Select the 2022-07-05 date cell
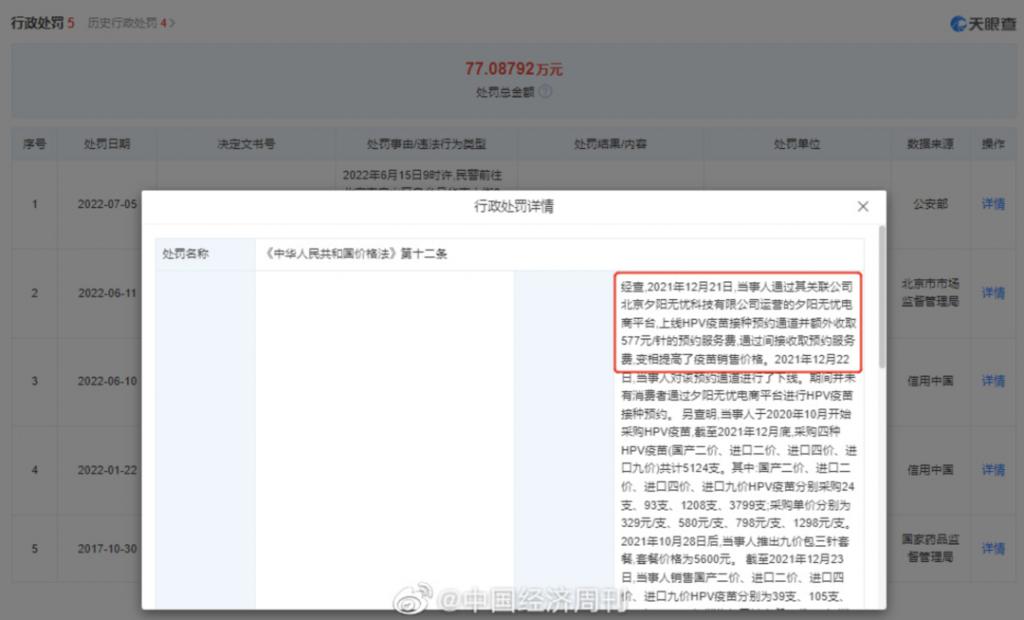 click(106, 204)
